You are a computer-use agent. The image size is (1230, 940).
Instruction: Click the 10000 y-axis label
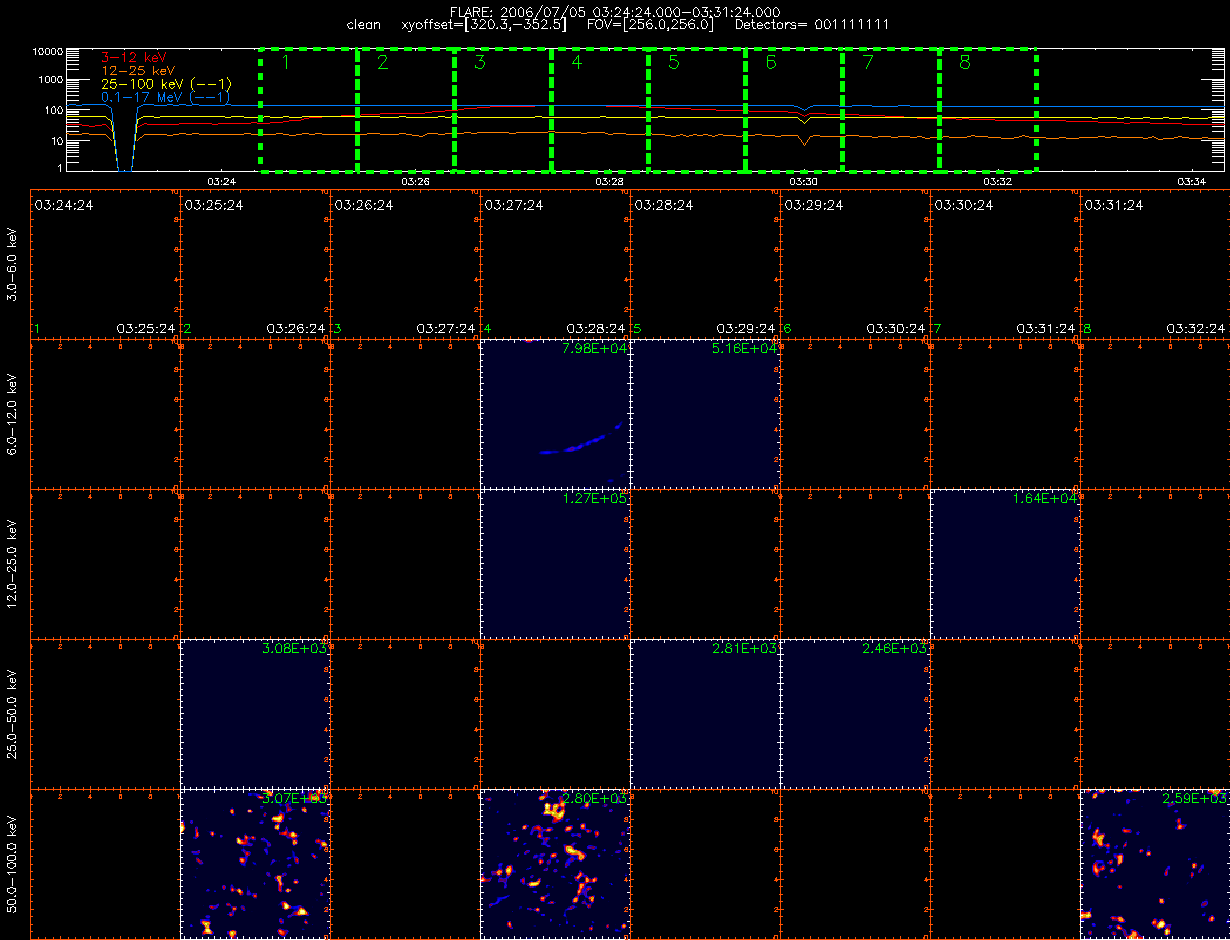point(47,51)
